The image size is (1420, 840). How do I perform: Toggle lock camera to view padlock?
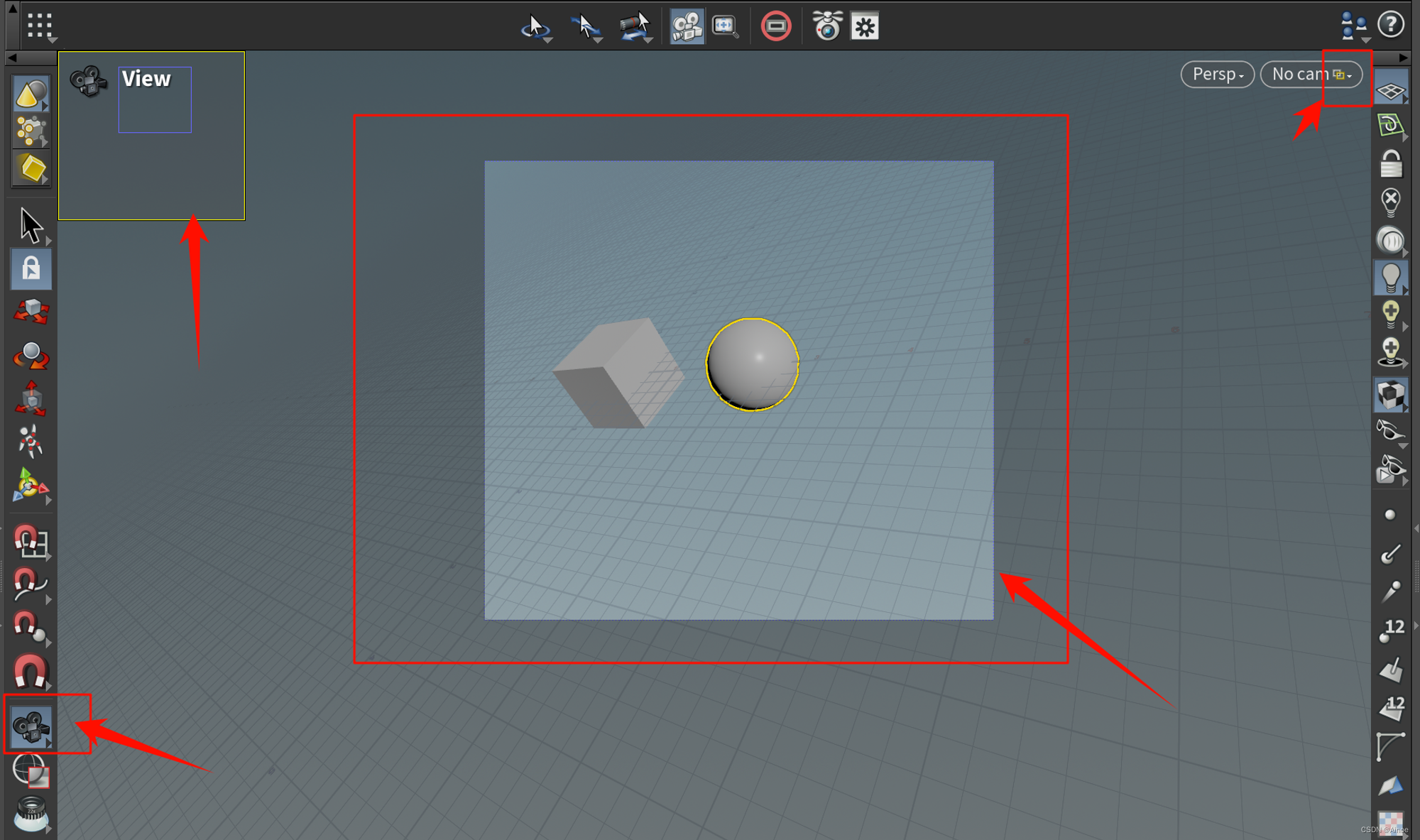[1390, 164]
